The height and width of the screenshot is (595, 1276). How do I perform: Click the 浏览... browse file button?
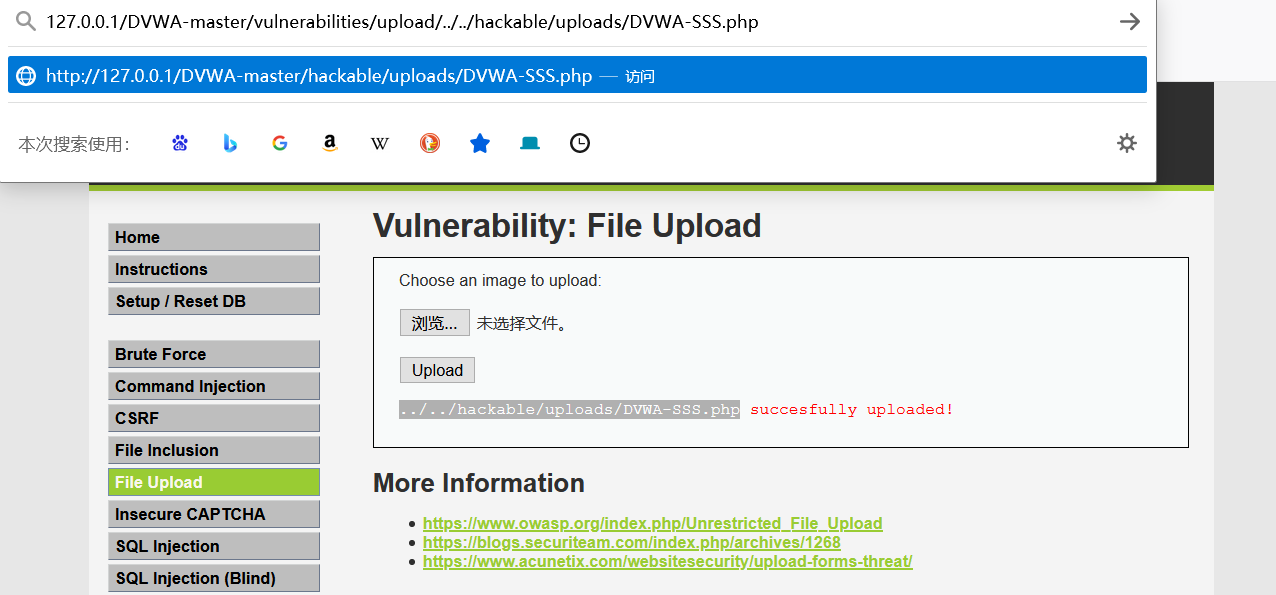pos(435,323)
